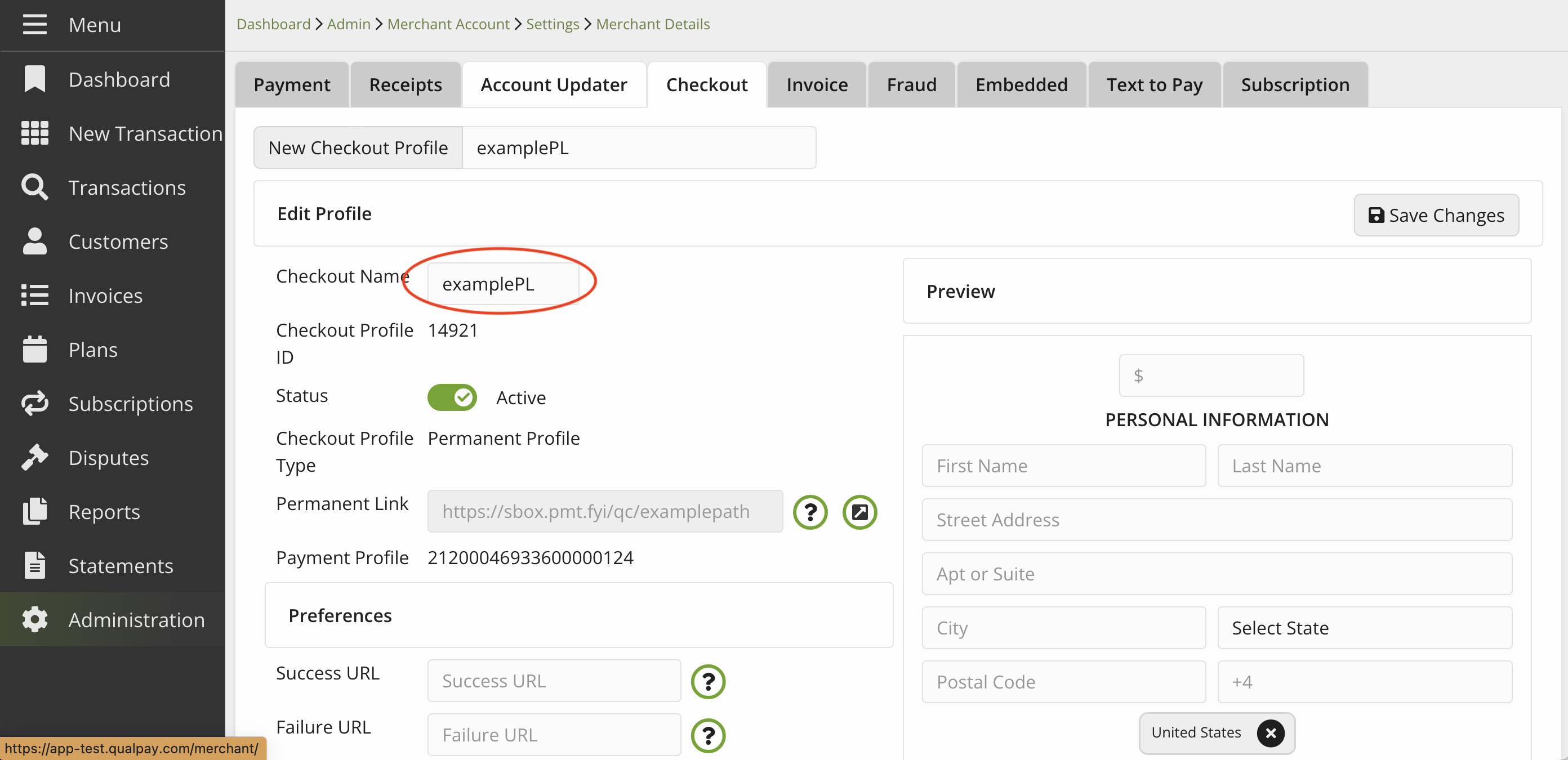Open Administration via the gear icon

click(x=35, y=619)
